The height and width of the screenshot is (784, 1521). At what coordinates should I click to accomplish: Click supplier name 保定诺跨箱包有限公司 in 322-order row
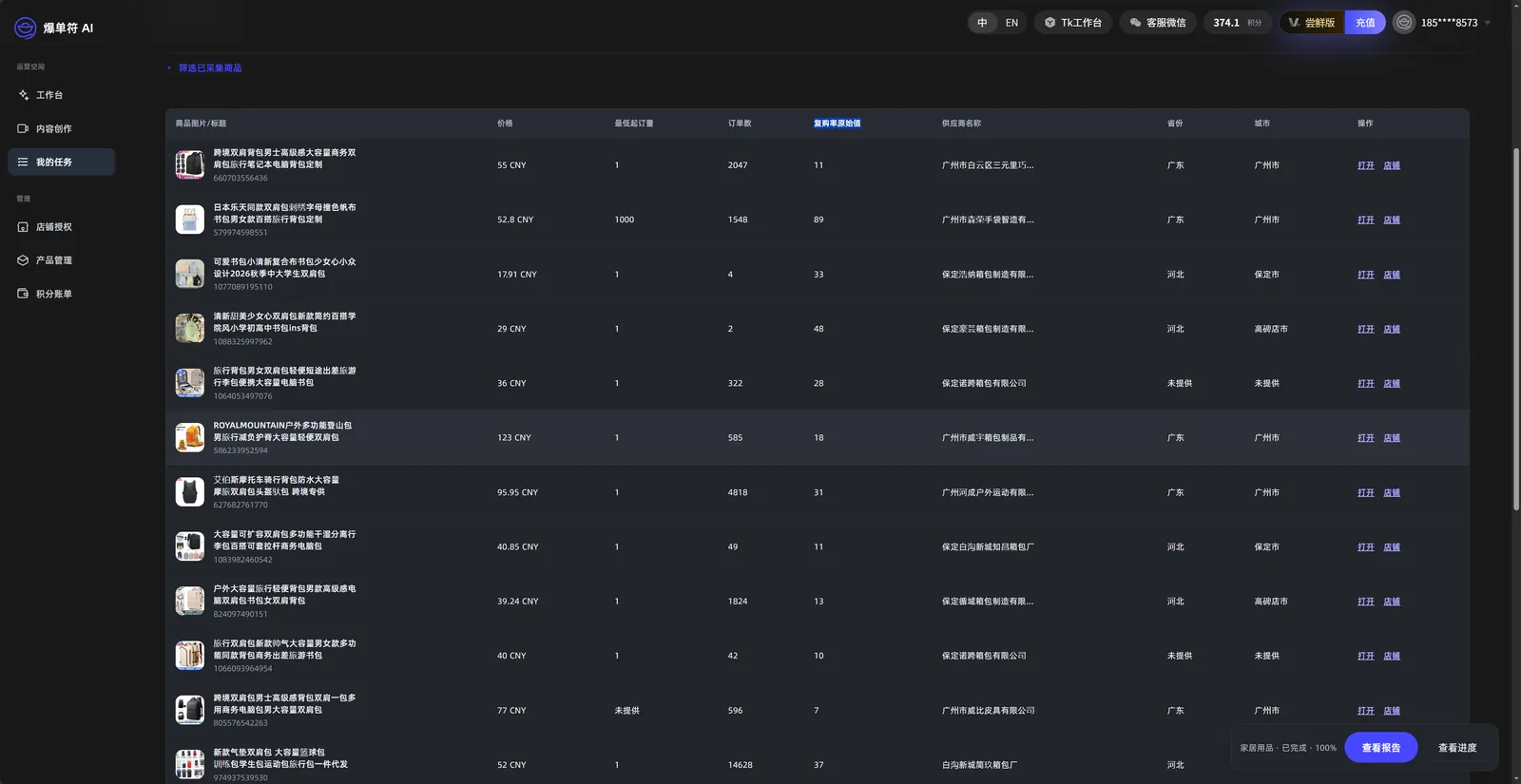(x=984, y=384)
